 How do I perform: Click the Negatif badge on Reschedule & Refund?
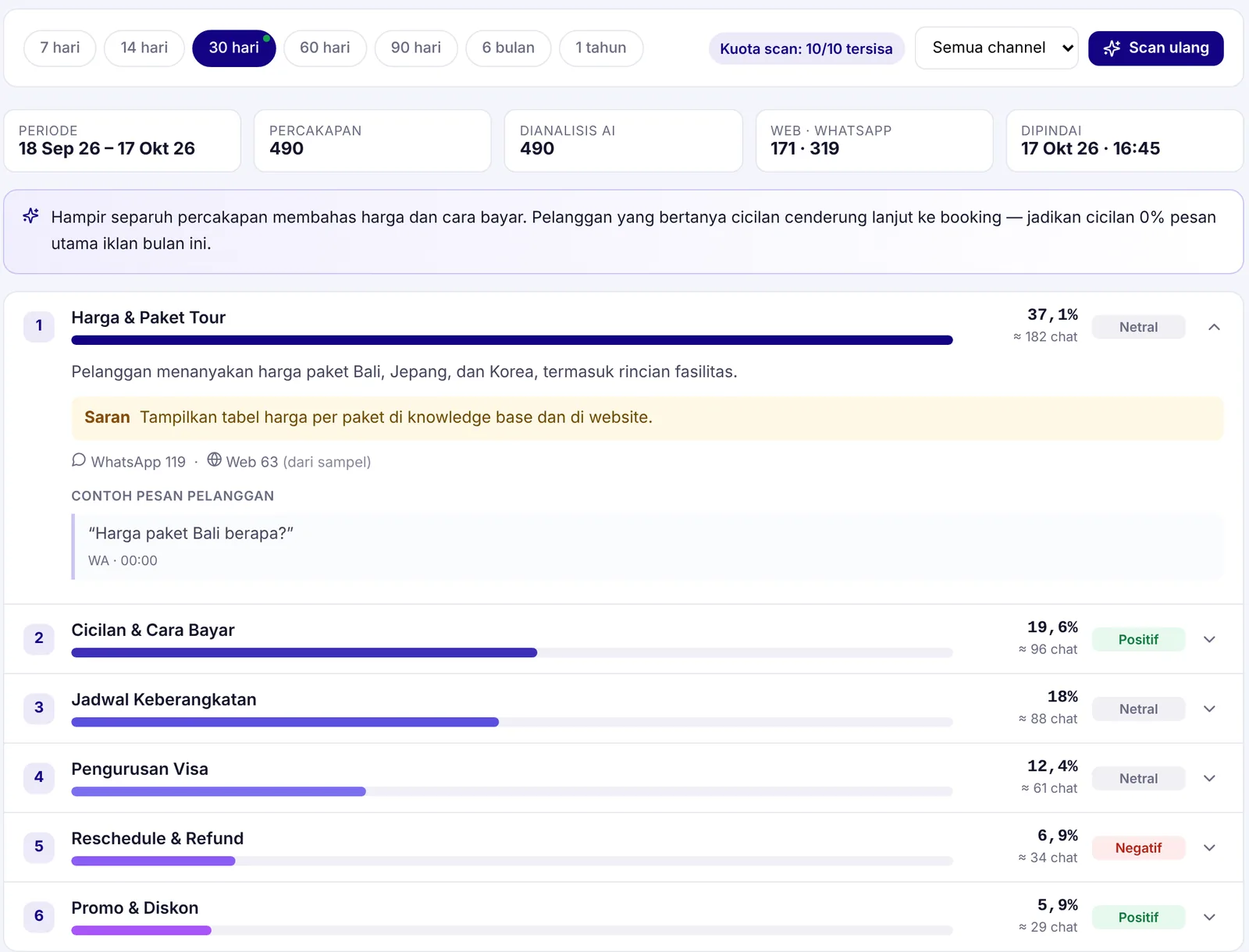[x=1138, y=847]
